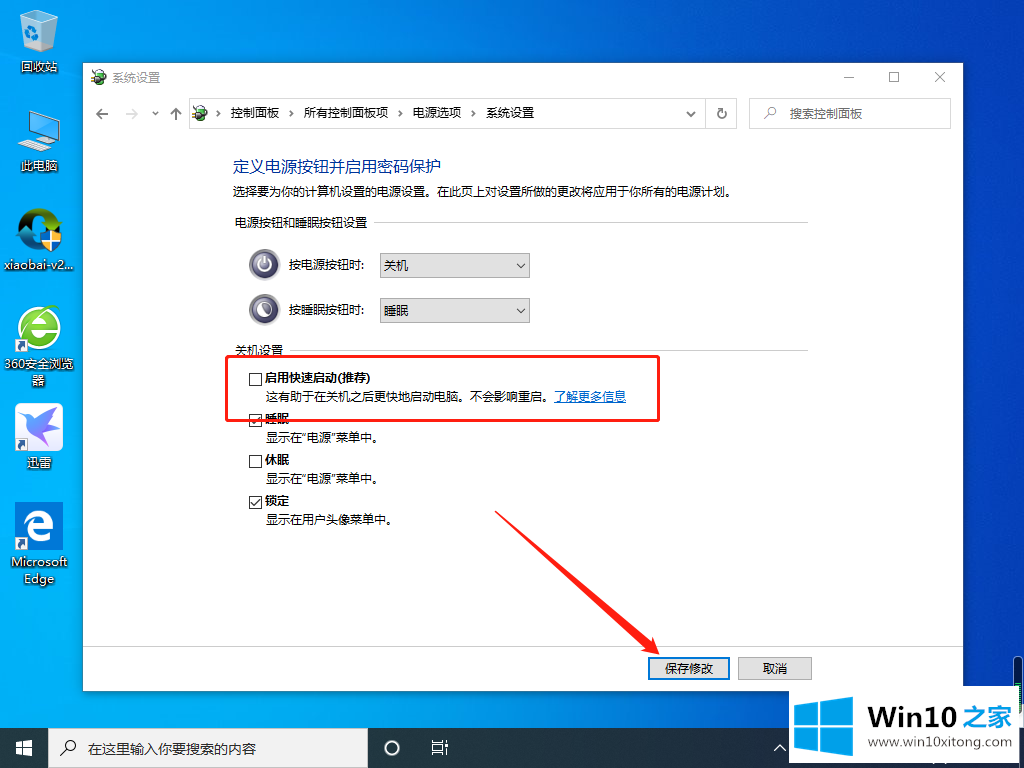Uncheck the 锁定 checkbox

click(255, 502)
